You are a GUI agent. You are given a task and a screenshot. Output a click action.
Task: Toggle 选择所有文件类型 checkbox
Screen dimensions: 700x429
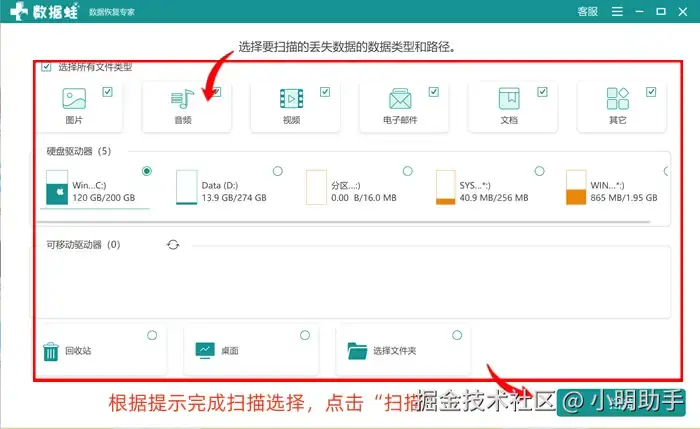46,67
